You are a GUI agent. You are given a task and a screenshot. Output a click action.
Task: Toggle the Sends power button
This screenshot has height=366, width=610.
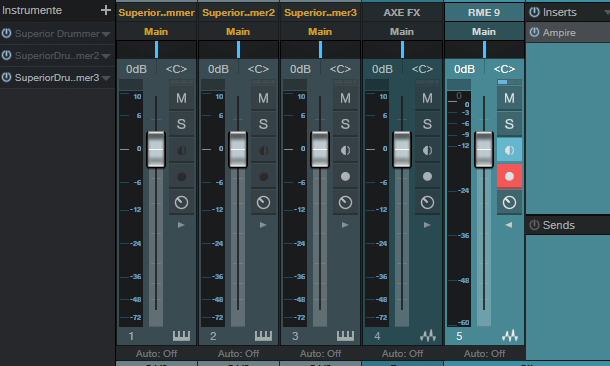pos(535,225)
